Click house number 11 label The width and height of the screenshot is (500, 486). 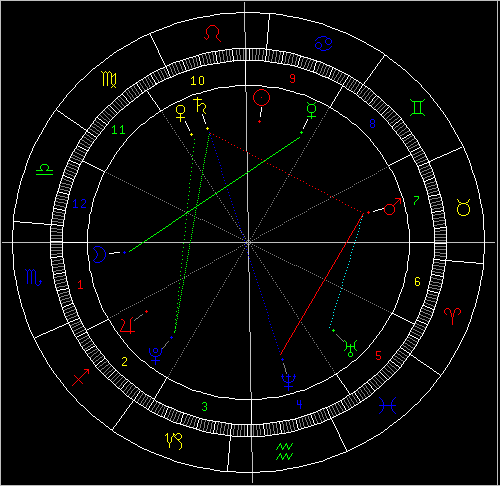click(x=118, y=130)
